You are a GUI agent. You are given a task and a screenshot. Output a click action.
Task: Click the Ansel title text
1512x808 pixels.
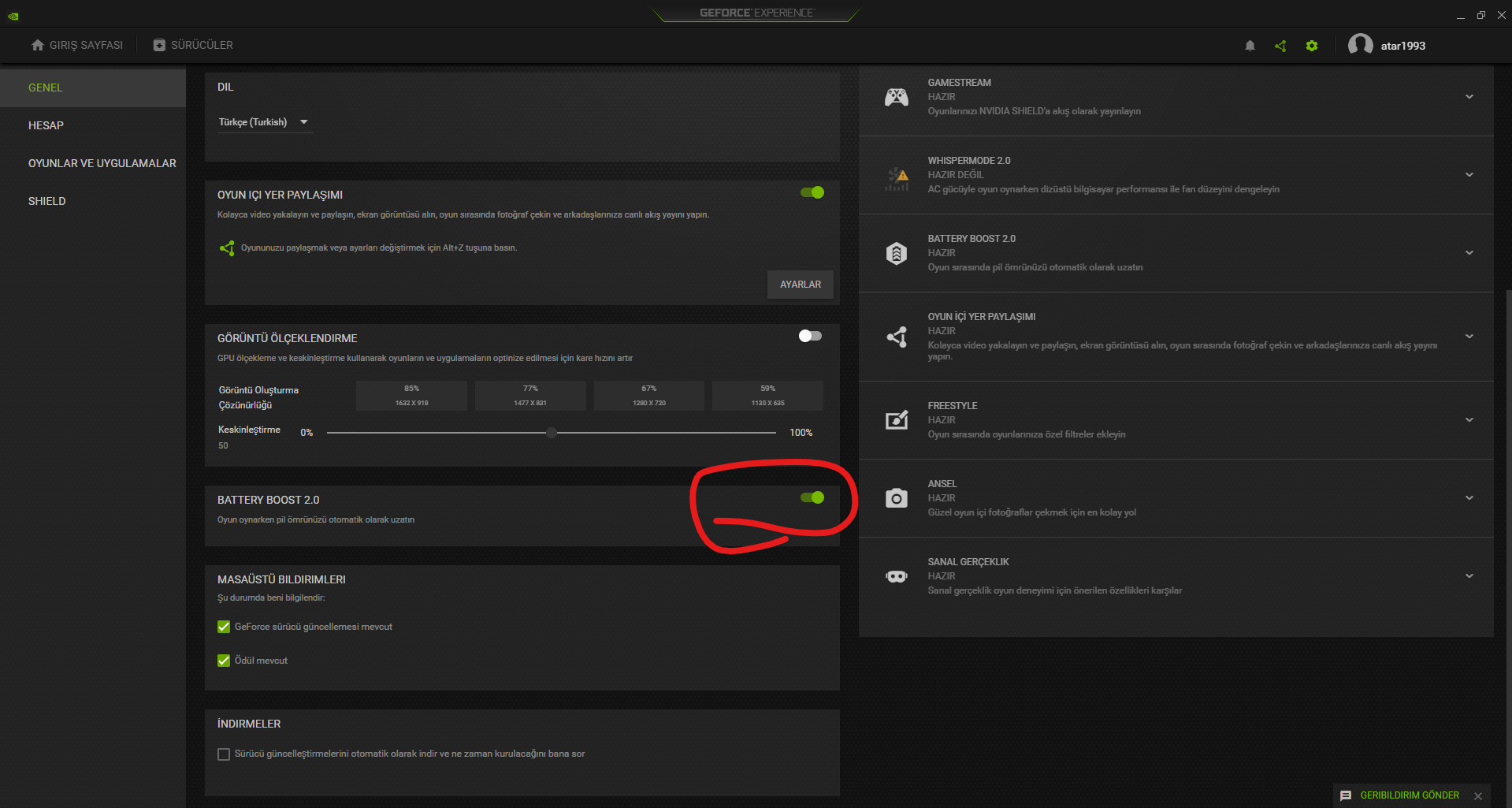pos(942,484)
